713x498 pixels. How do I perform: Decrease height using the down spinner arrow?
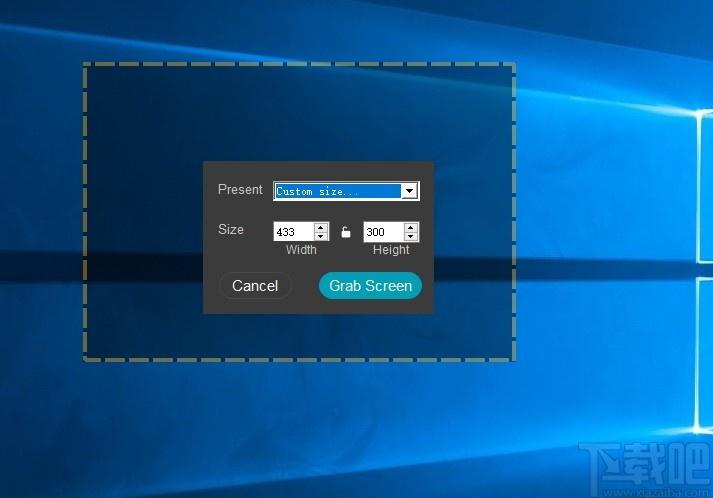(411, 236)
